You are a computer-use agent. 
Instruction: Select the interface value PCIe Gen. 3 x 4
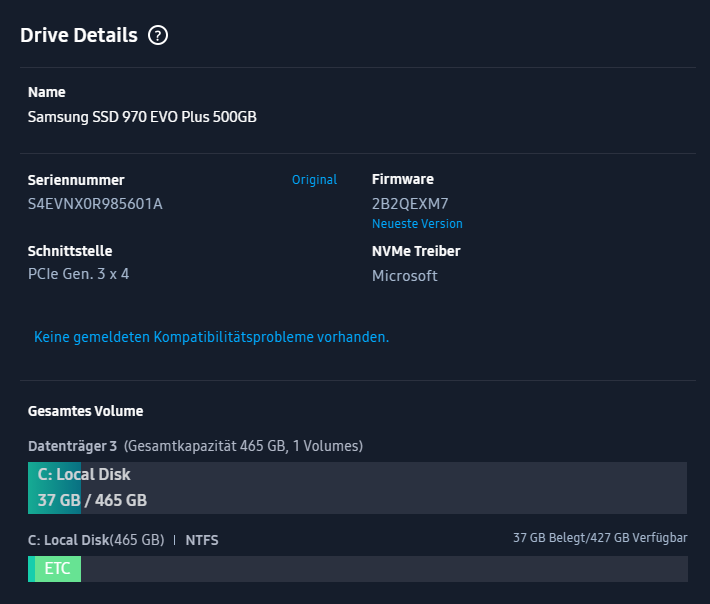(78, 274)
